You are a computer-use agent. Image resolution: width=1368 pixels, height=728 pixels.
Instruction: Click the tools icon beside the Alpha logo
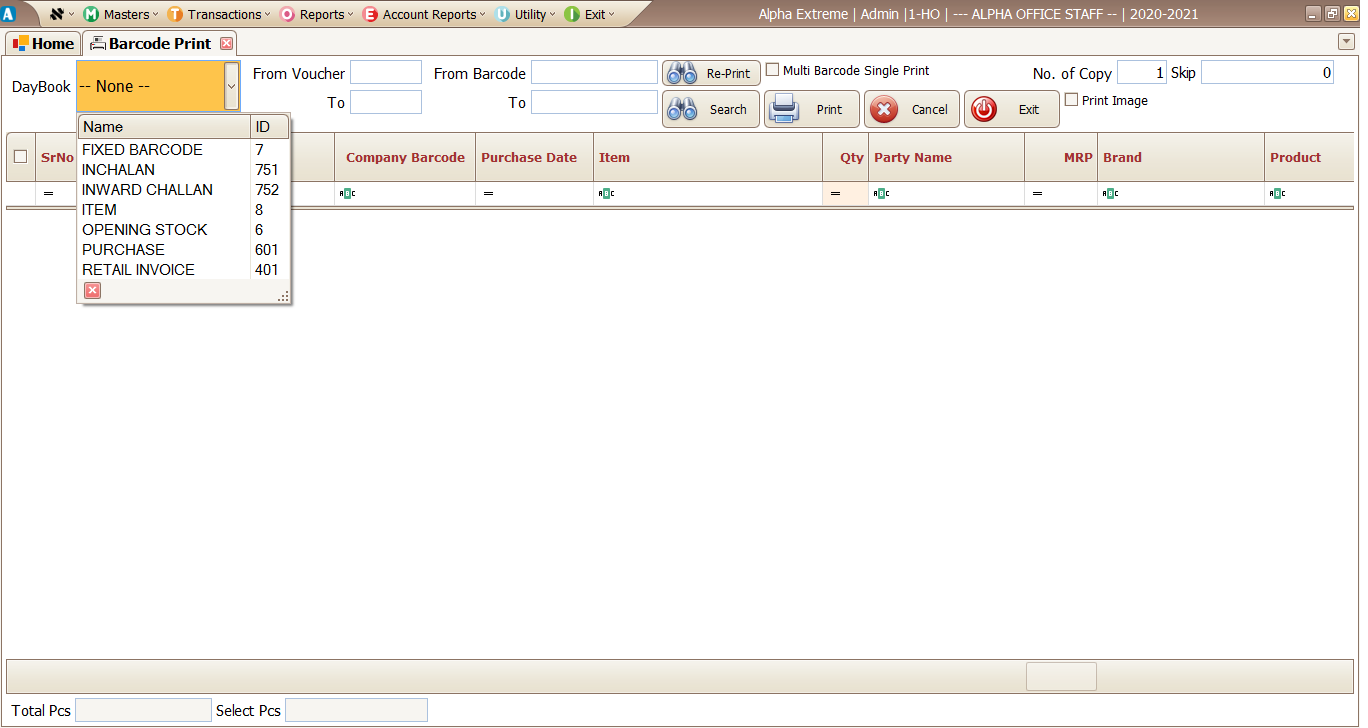pos(56,13)
